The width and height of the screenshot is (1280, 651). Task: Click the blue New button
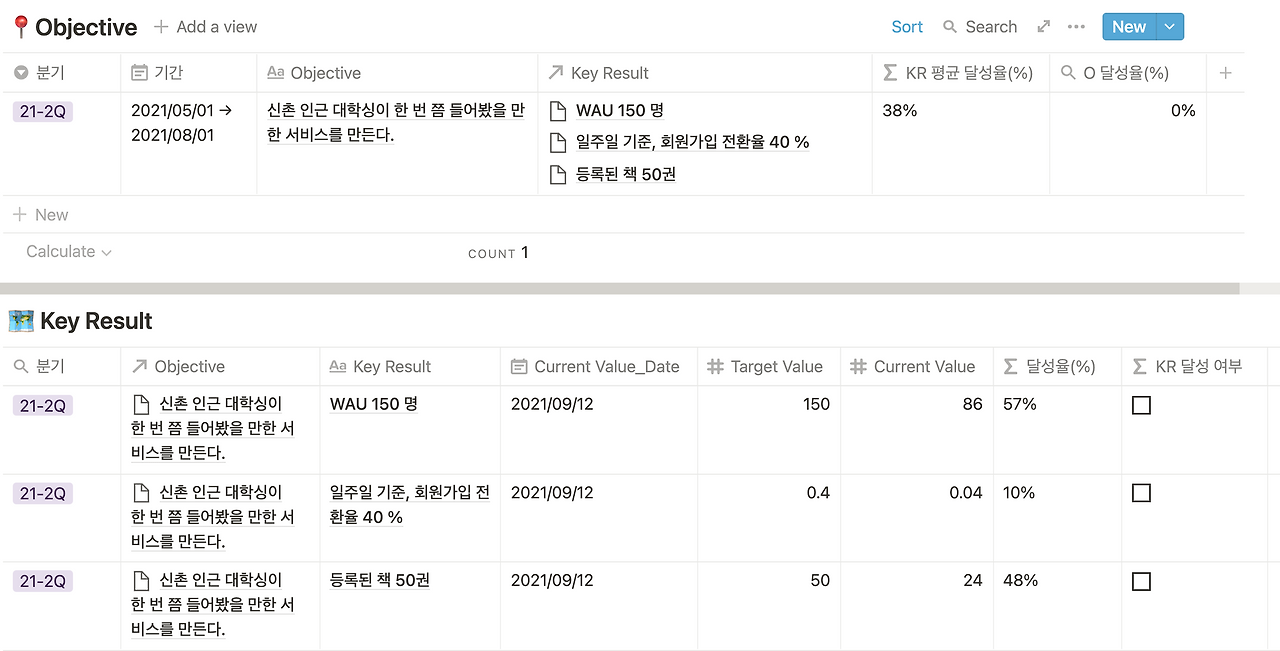pyautogui.click(x=1129, y=27)
